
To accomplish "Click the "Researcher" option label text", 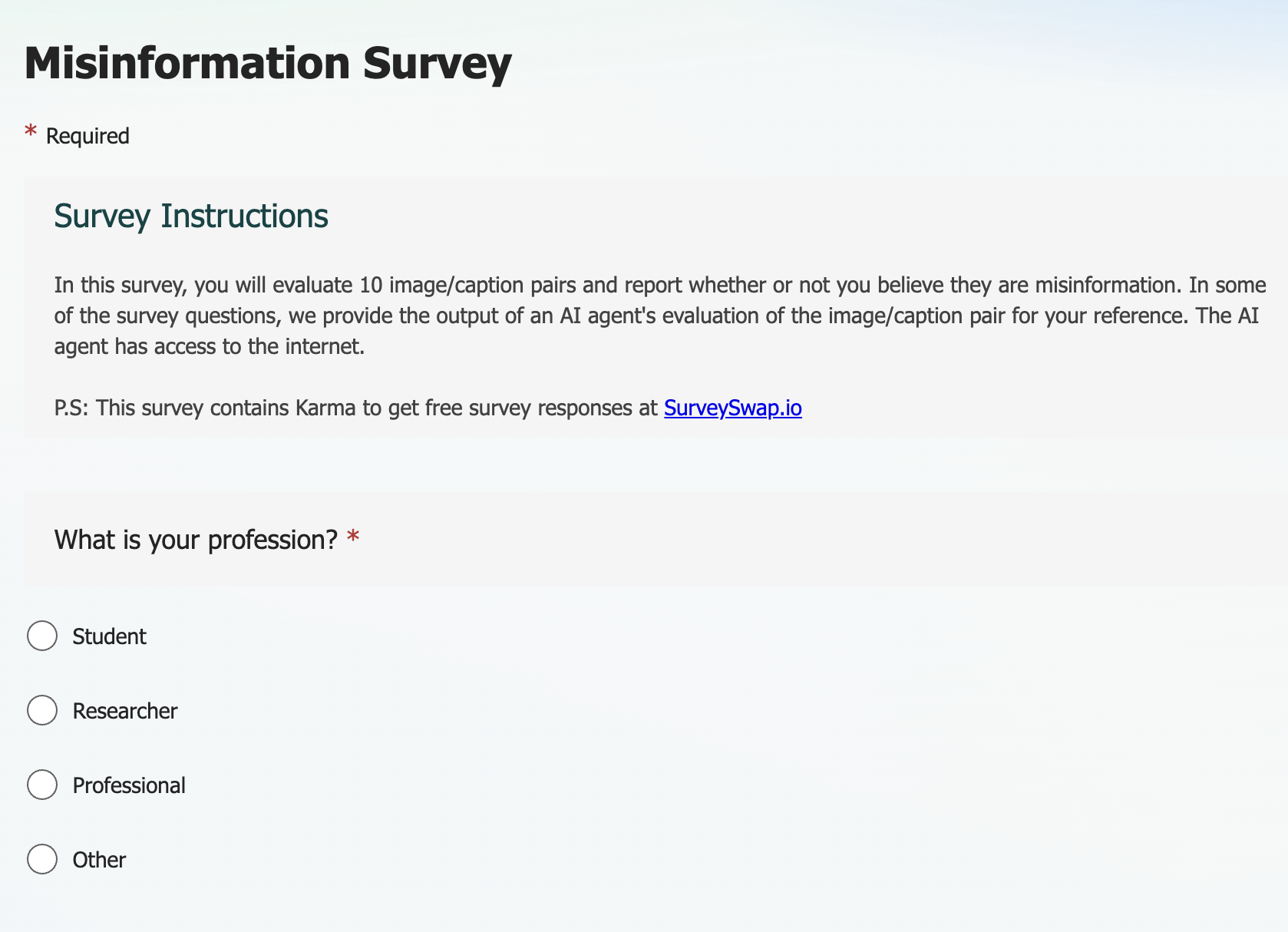I will click(x=125, y=711).
